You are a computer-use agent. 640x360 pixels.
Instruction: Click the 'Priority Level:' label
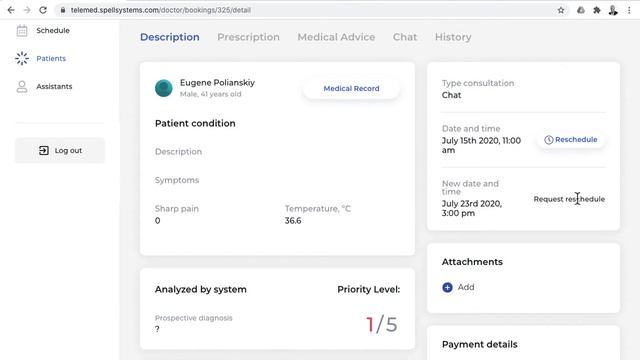[369, 289]
